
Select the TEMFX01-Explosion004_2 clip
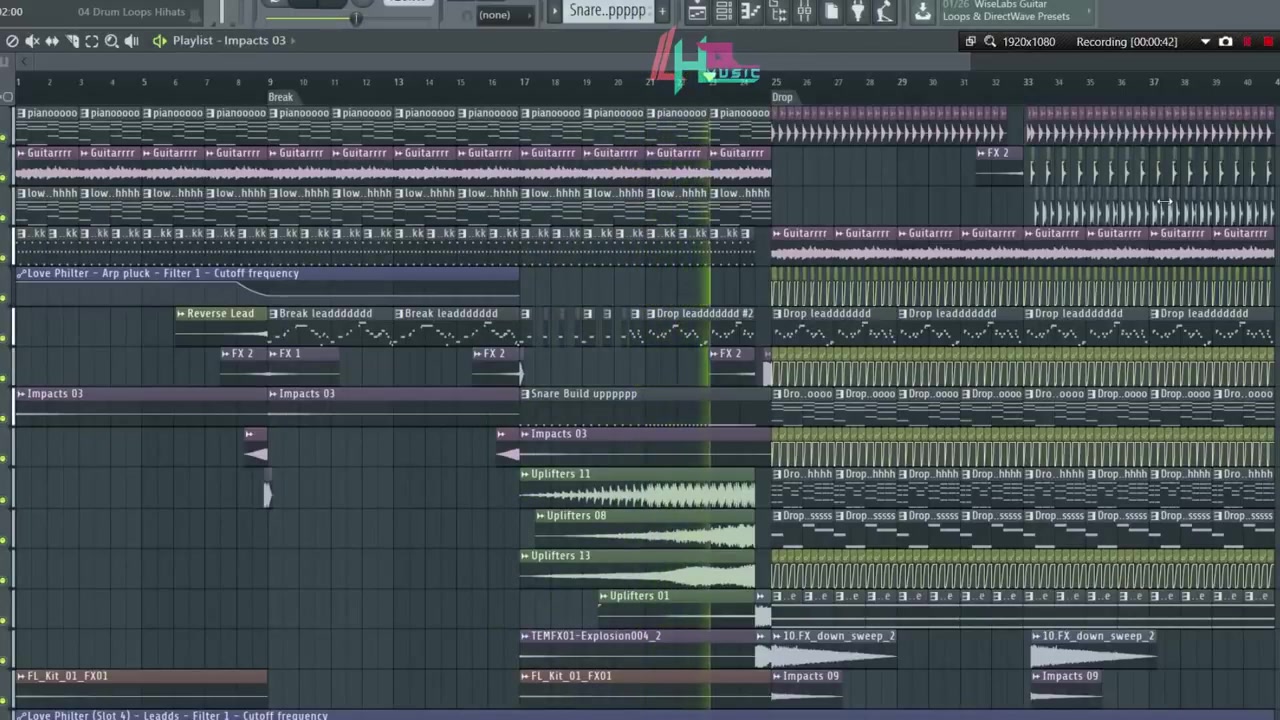[637, 648]
